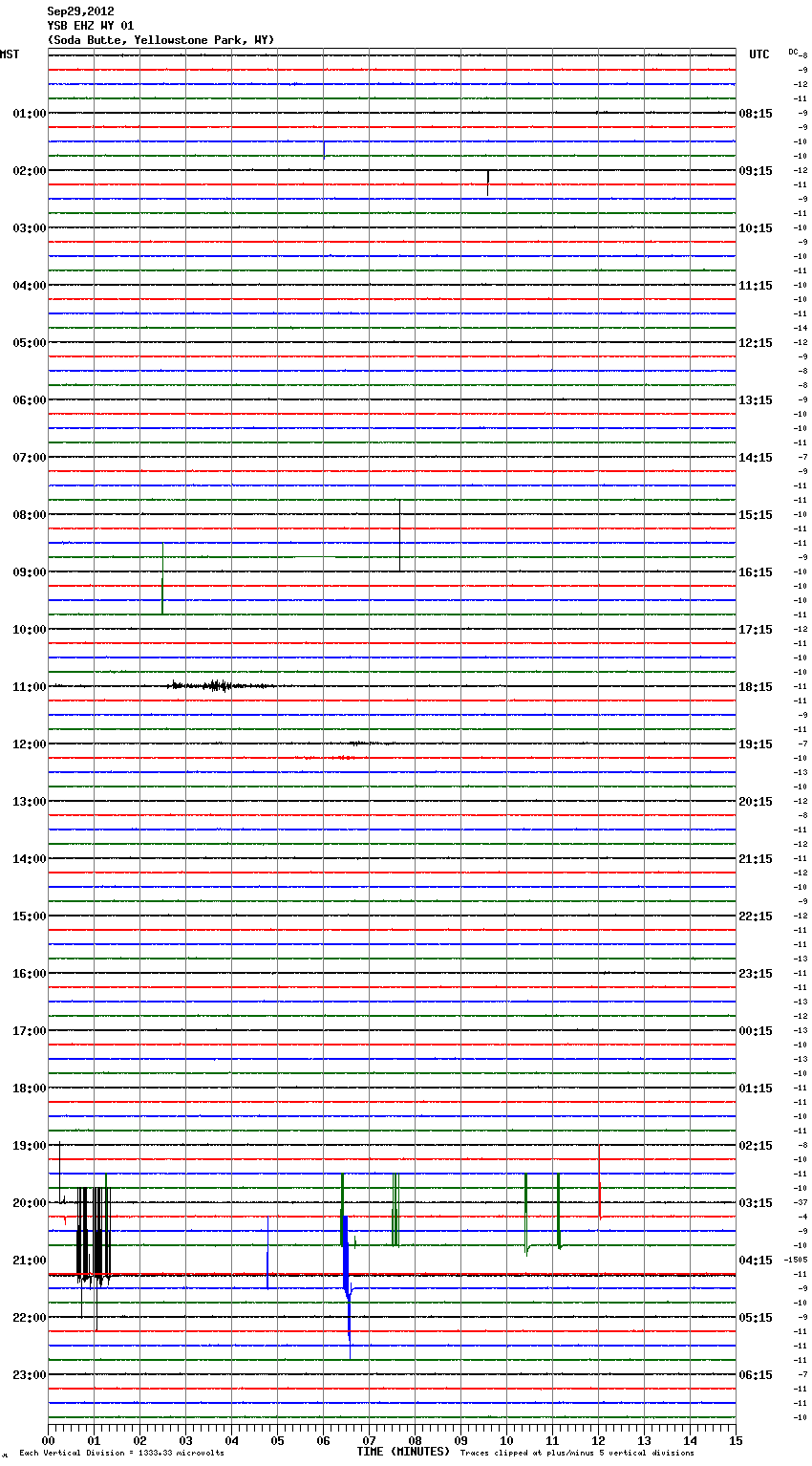Click the station code 'YSB EHZ WY 01'
812x1466 pixels.
(x=91, y=26)
